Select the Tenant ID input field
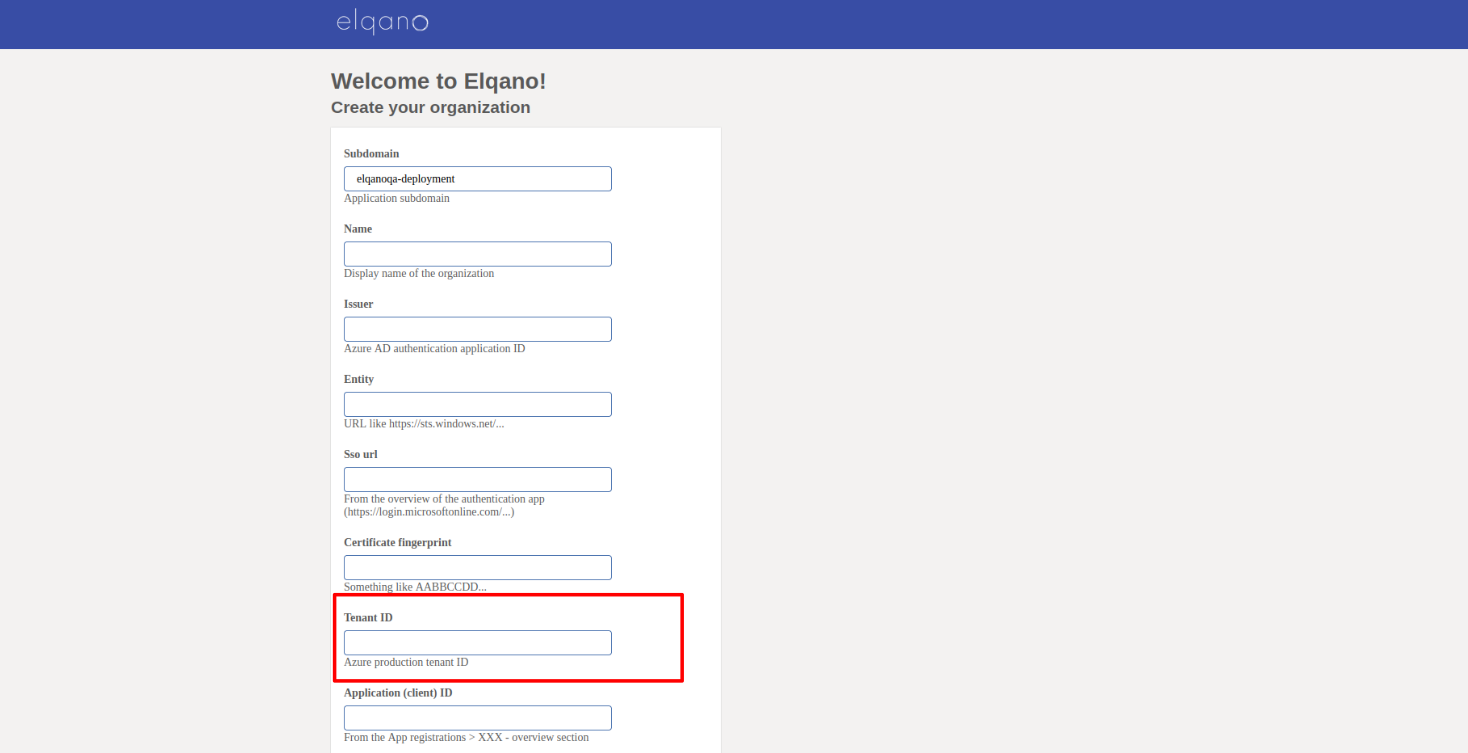The width and height of the screenshot is (1468, 753). click(478, 642)
